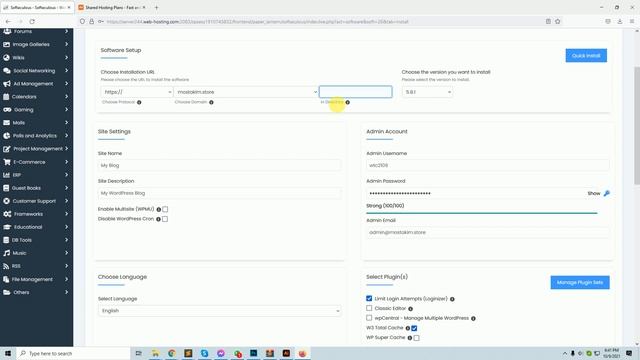The image size is (640, 360).
Task: Check Disable WordPress Cron box
Action: point(165,219)
